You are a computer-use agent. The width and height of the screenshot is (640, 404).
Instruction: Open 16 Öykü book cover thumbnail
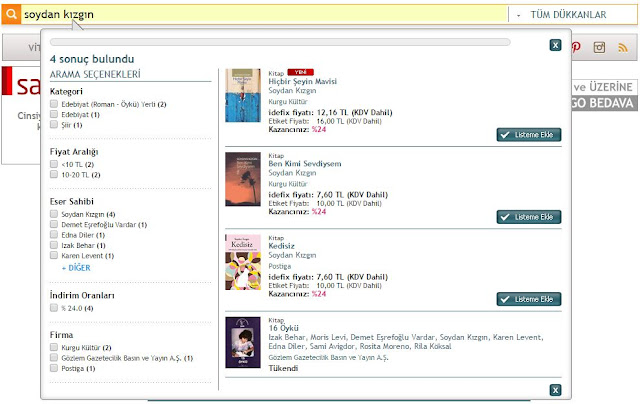243,342
